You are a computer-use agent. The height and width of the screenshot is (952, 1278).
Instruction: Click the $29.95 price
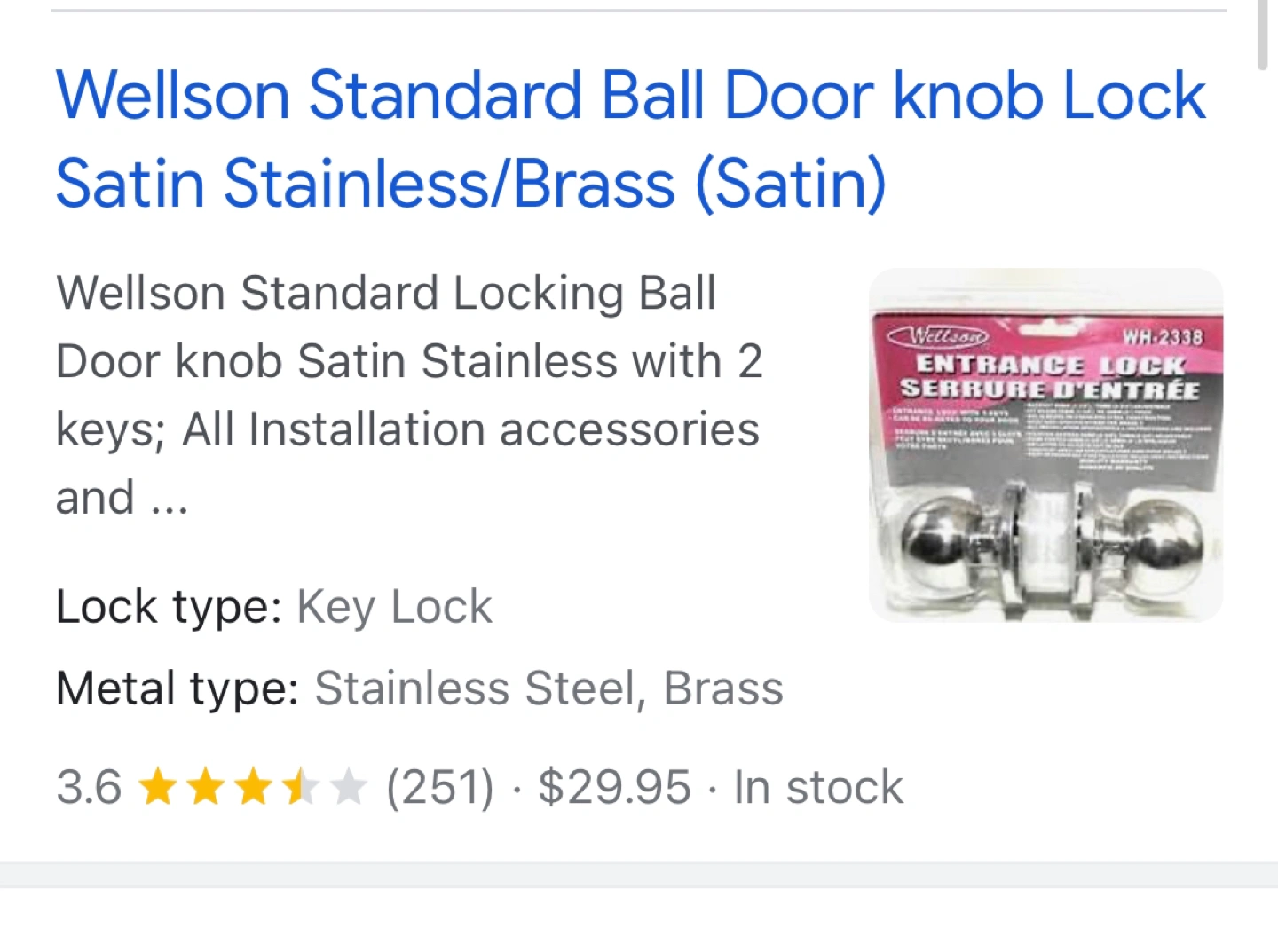(x=614, y=787)
